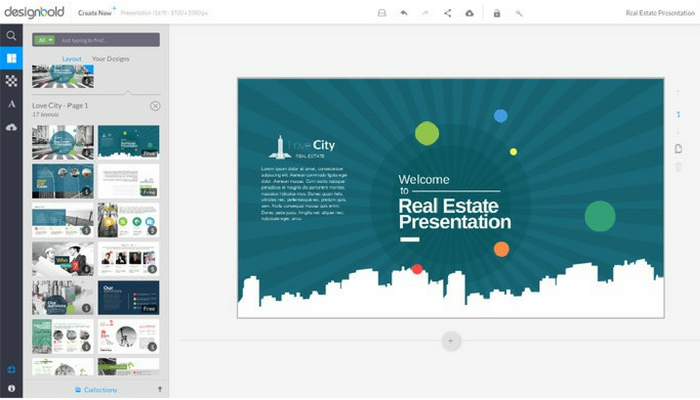Screen dimensions: 700x400
Task: Select the large lime green circle on slide
Action: (x=427, y=133)
